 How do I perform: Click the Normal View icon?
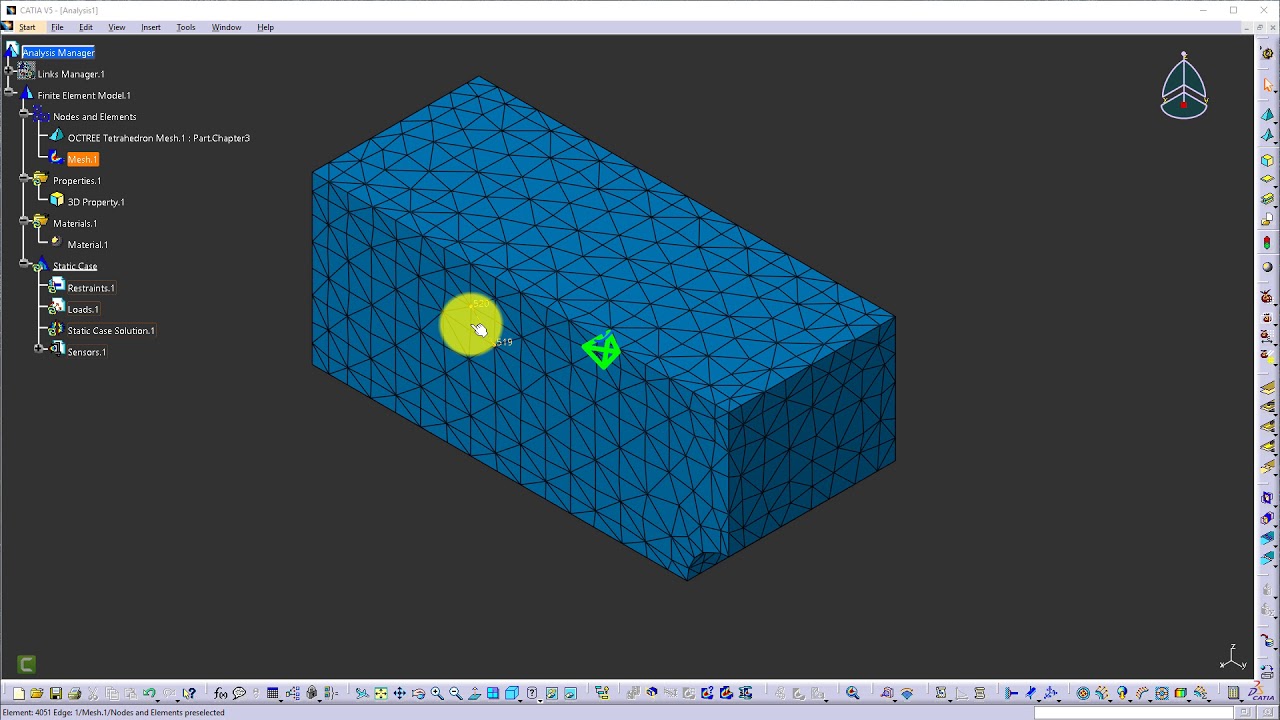tap(474, 693)
